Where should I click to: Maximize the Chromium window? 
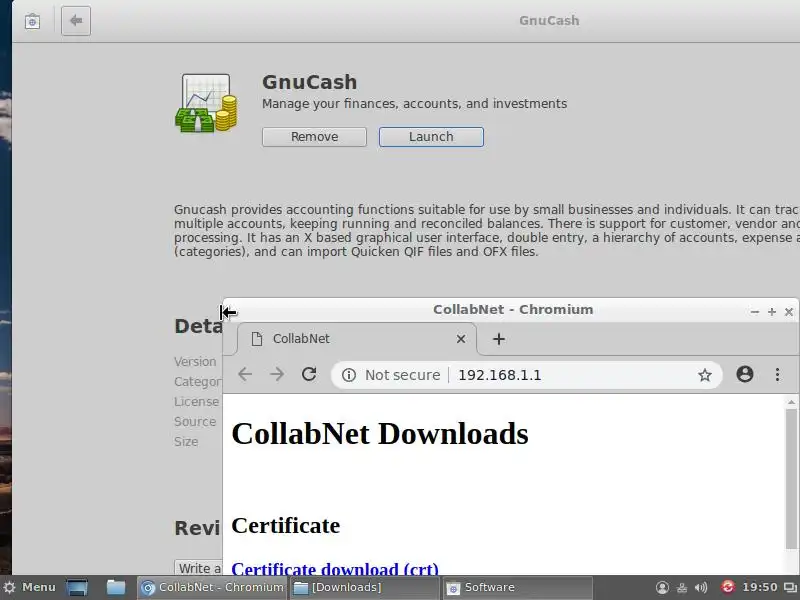coord(772,311)
